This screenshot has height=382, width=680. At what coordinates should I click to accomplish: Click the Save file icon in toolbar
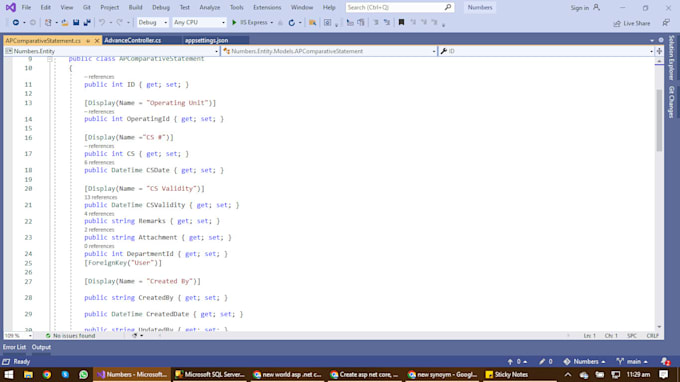(76, 23)
